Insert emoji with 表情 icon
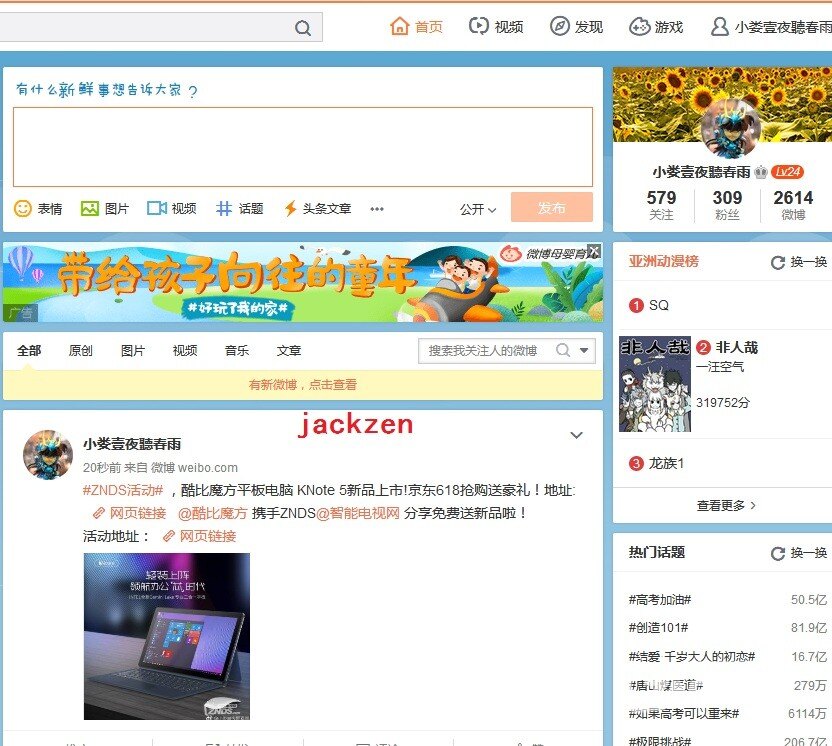This screenshot has height=746, width=832. [38, 209]
